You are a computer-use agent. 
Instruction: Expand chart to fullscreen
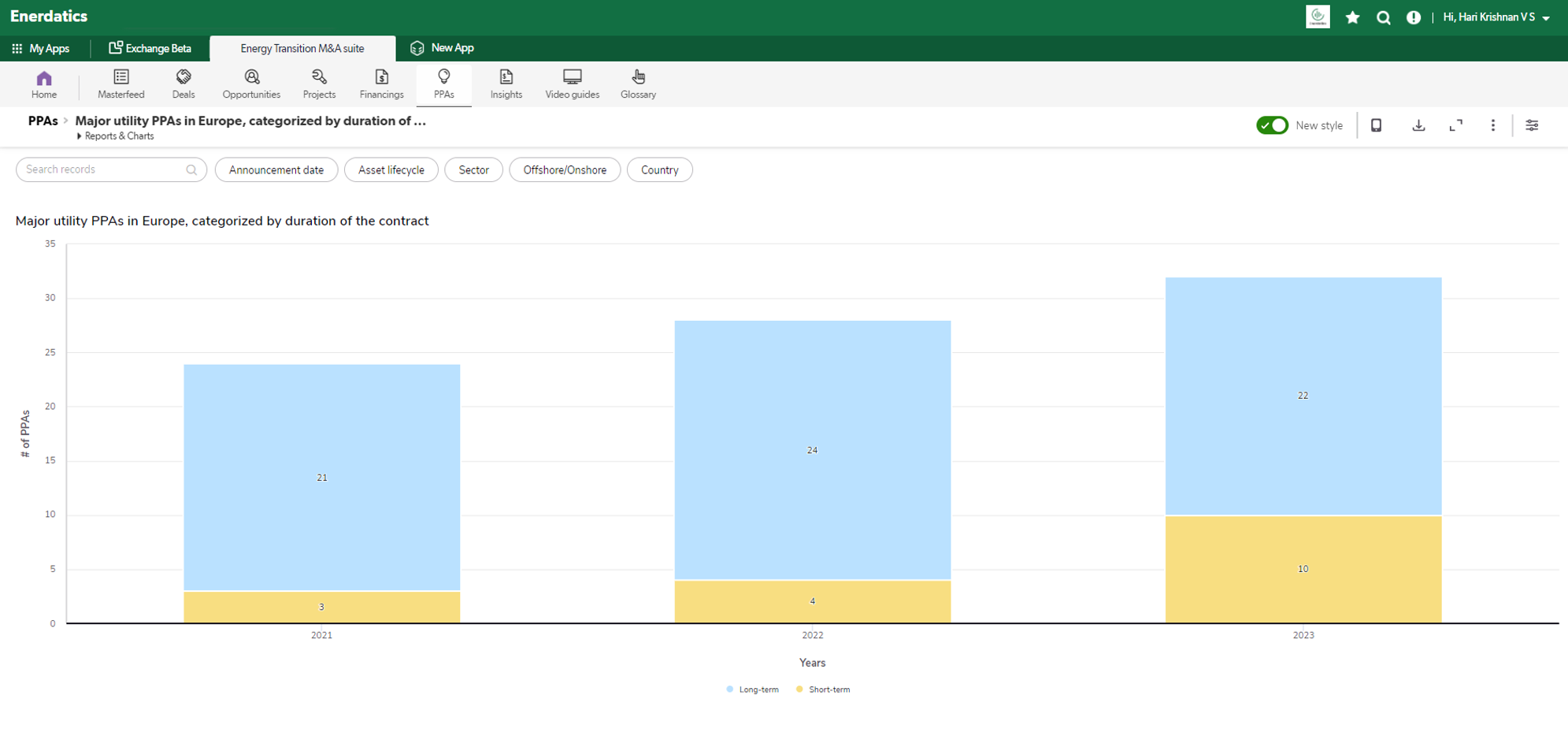point(1455,125)
